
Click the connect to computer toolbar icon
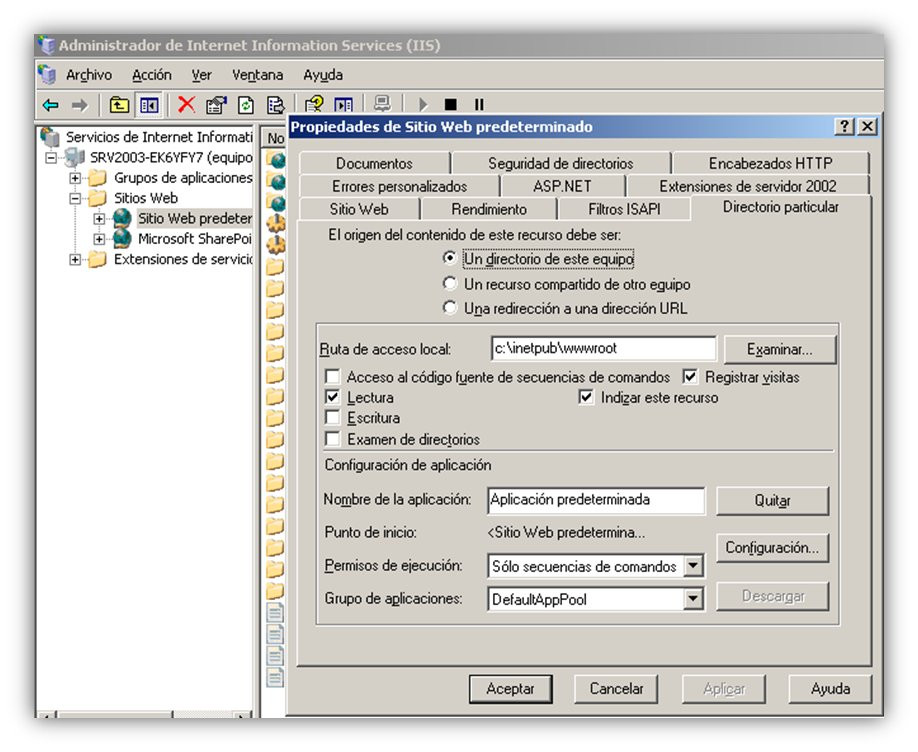coord(382,104)
